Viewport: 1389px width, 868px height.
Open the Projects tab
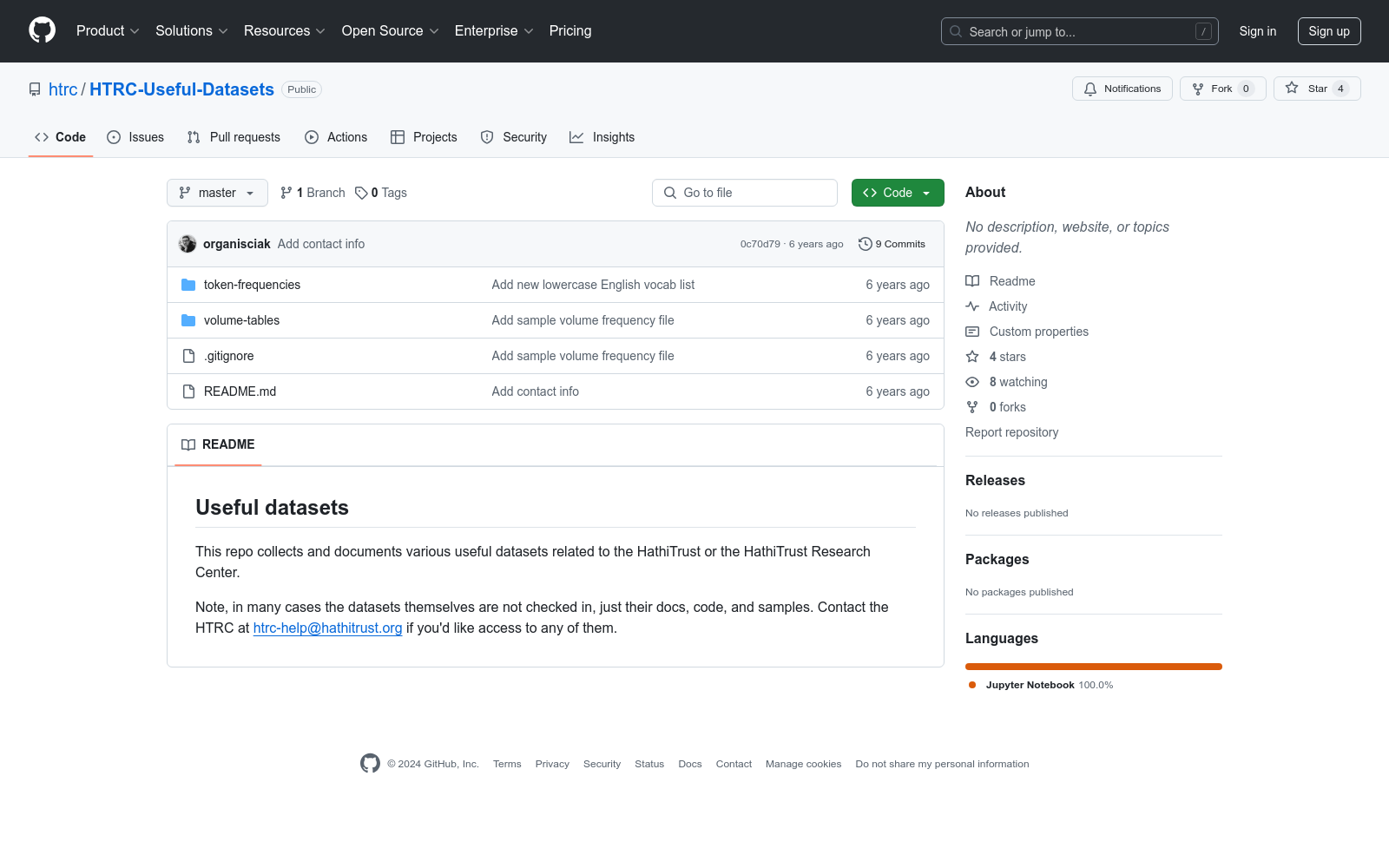pos(424,137)
